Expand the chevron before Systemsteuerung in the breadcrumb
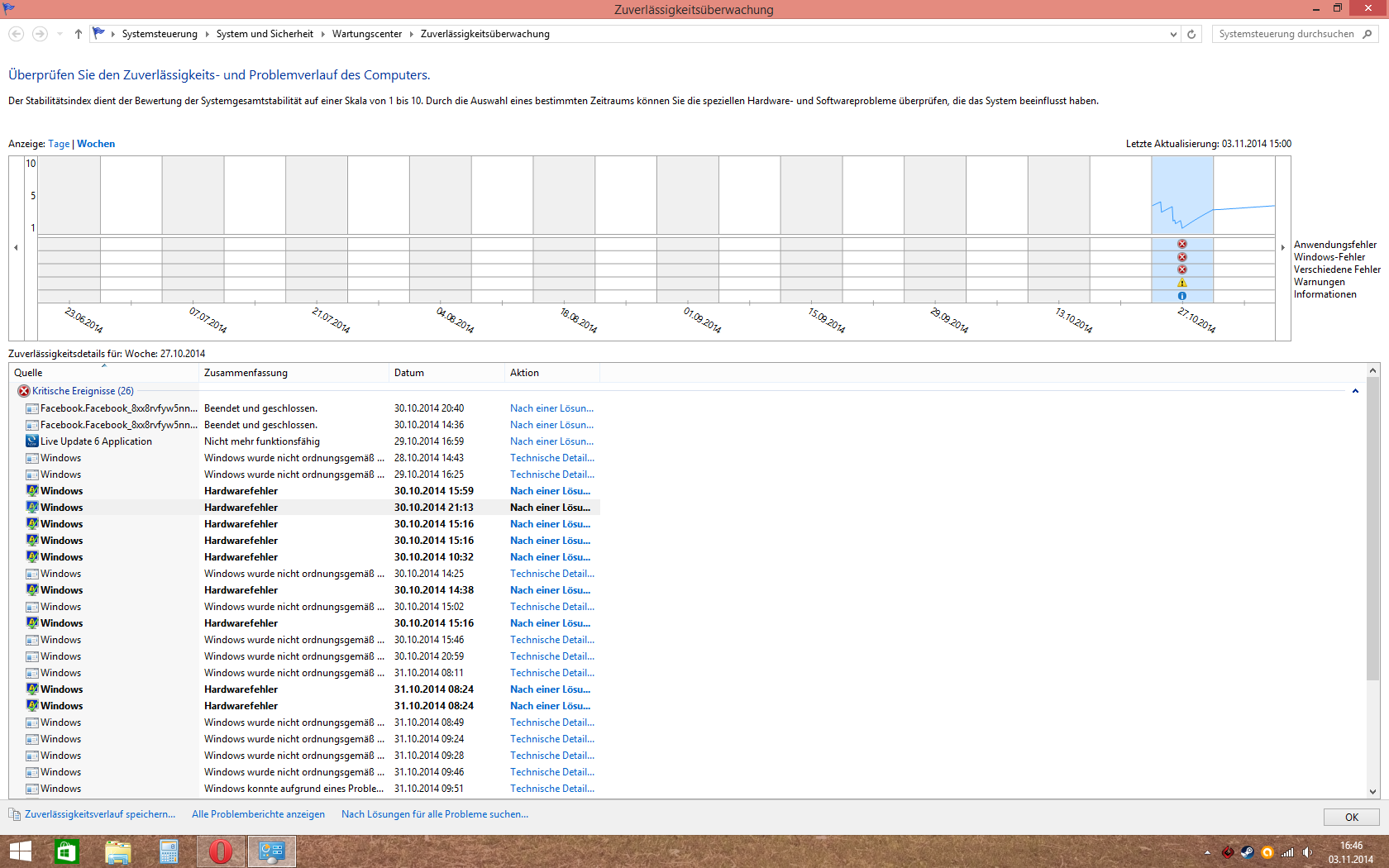Screen dimensions: 1389x868 pyautogui.click(x=113, y=34)
